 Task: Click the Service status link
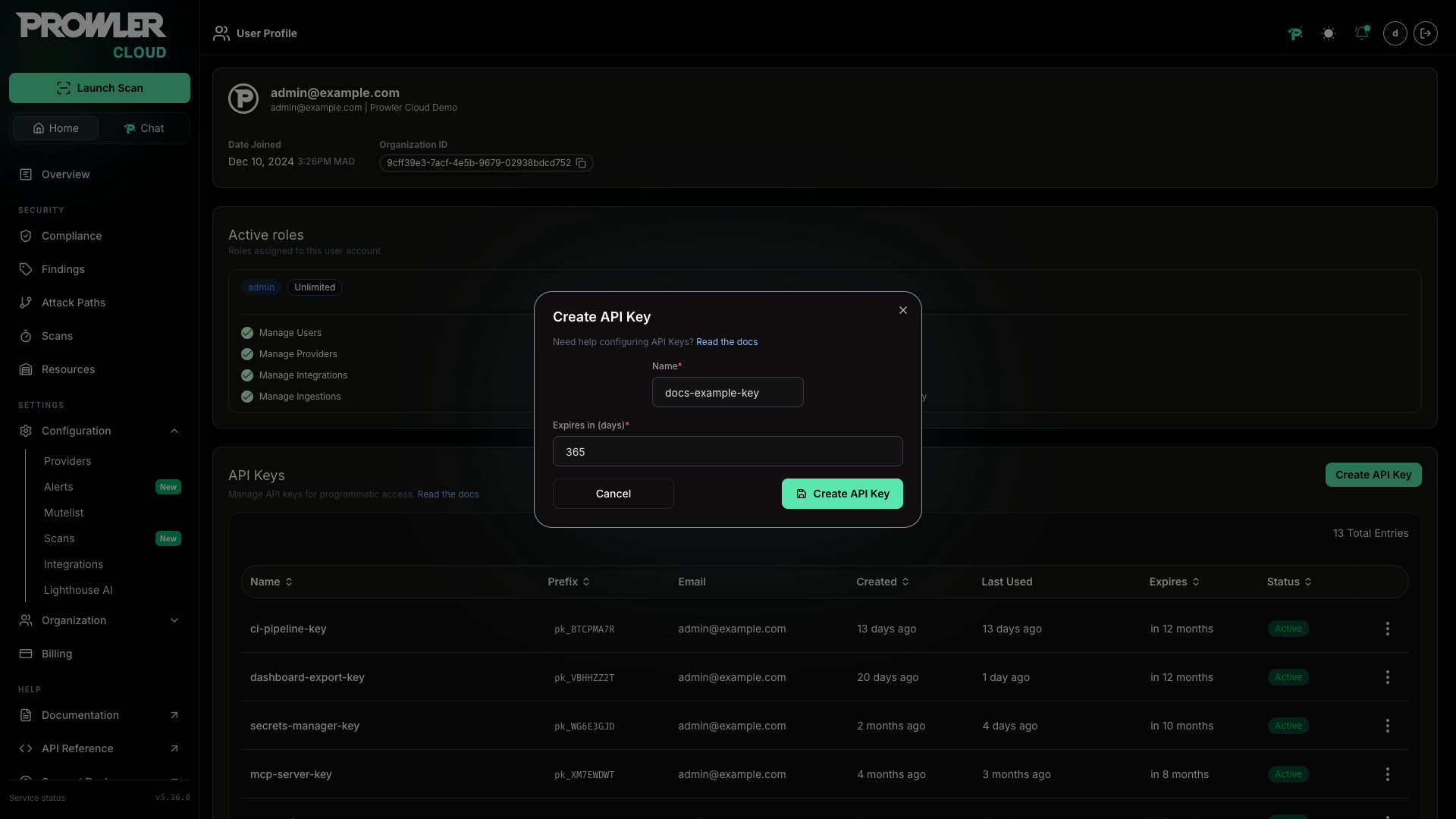(x=37, y=798)
